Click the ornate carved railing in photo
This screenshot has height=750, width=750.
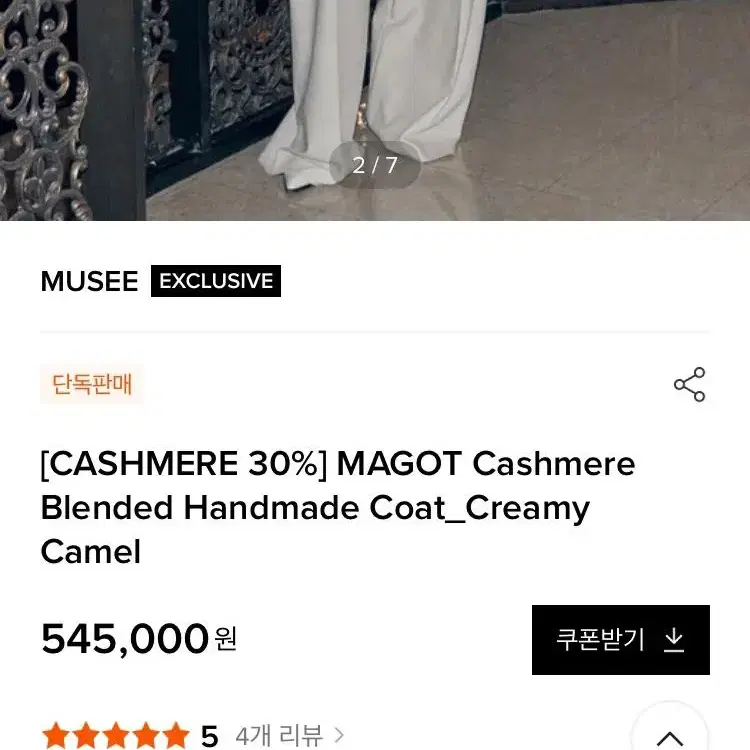tap(43, 110)
